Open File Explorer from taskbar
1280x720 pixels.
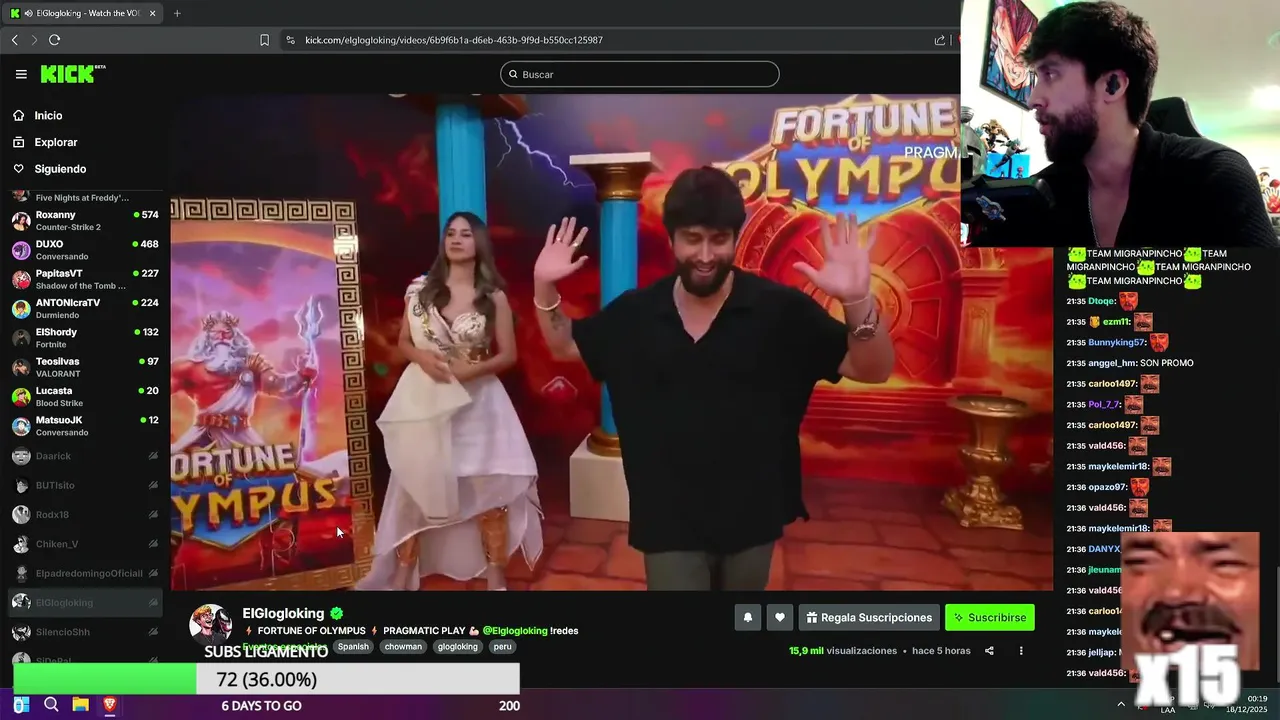coord(80,705)
